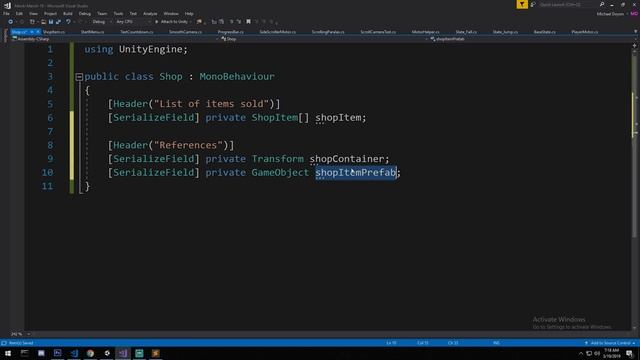Open the Windows Start menu
This screenshot has width=640, height=360.
point(8,353)
